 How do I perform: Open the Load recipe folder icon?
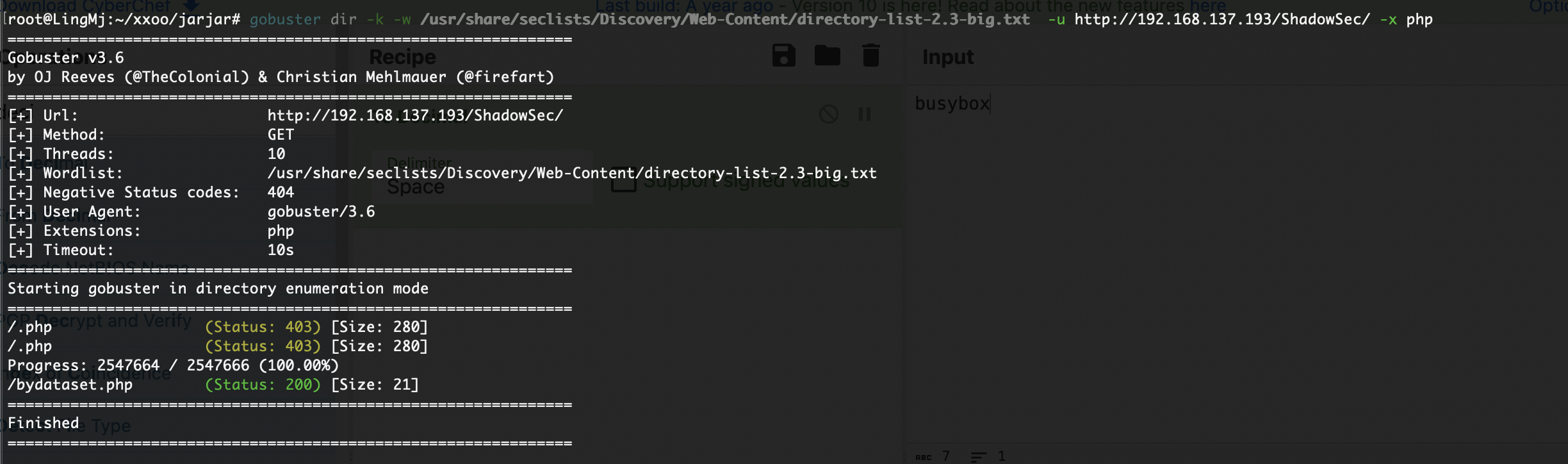pyautogui.click(x=827, y=56)
